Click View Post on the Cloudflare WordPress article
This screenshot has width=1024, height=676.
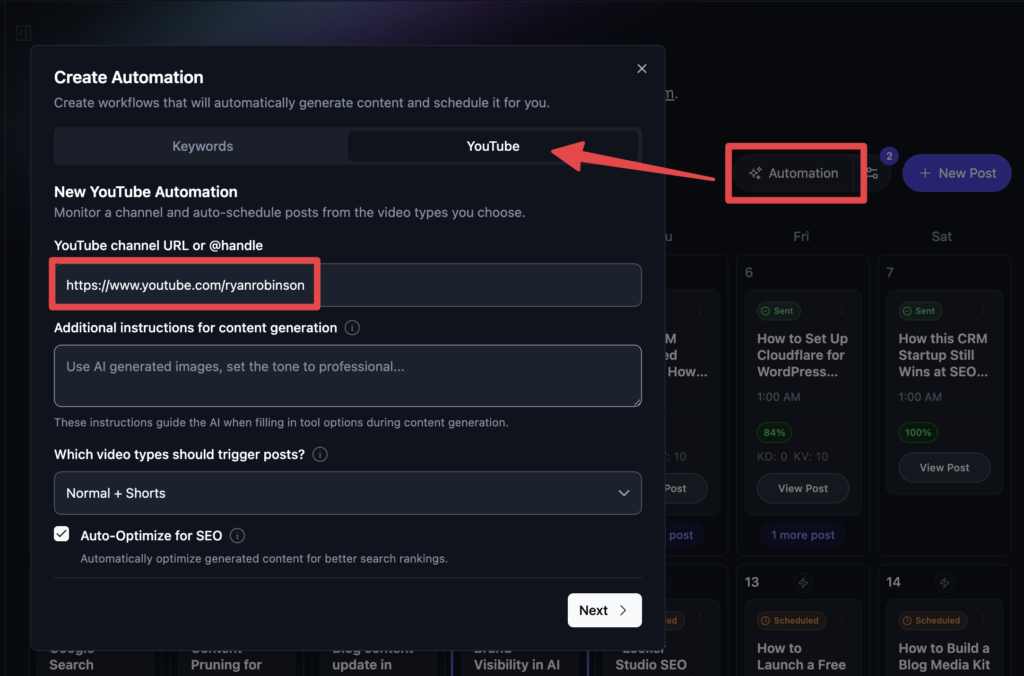click(802, 488)
